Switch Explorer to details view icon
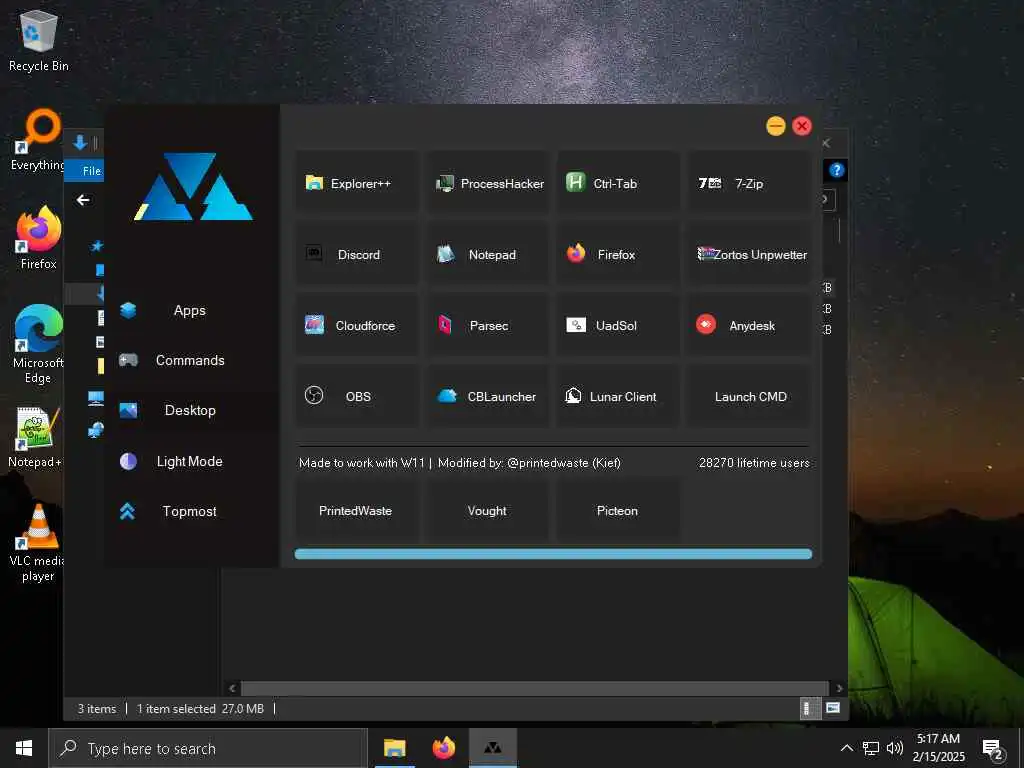Screen dimensions: 1024x768 point(808,708)
